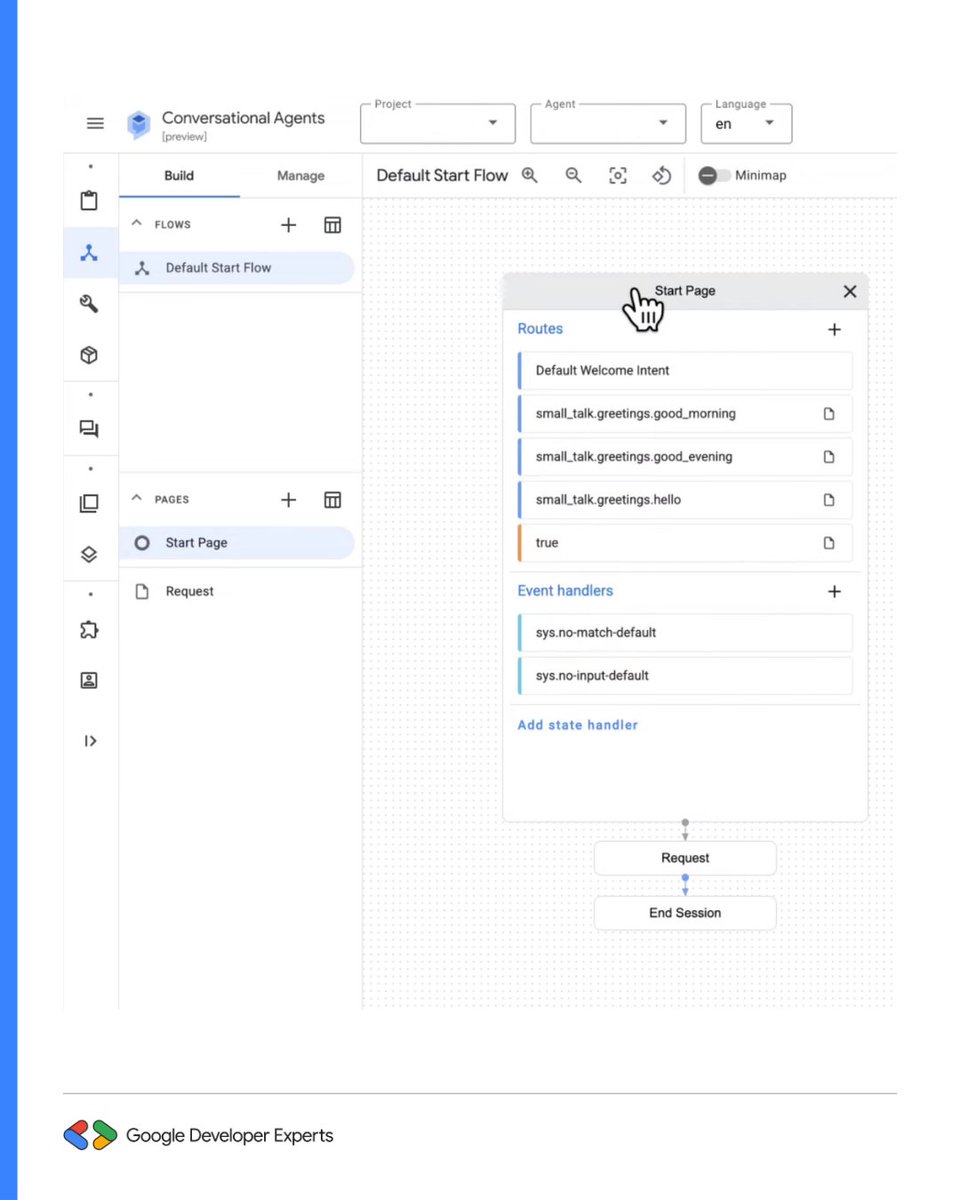
Task: Open the small_talk.greetings.good_evening route
Action: 685,457
